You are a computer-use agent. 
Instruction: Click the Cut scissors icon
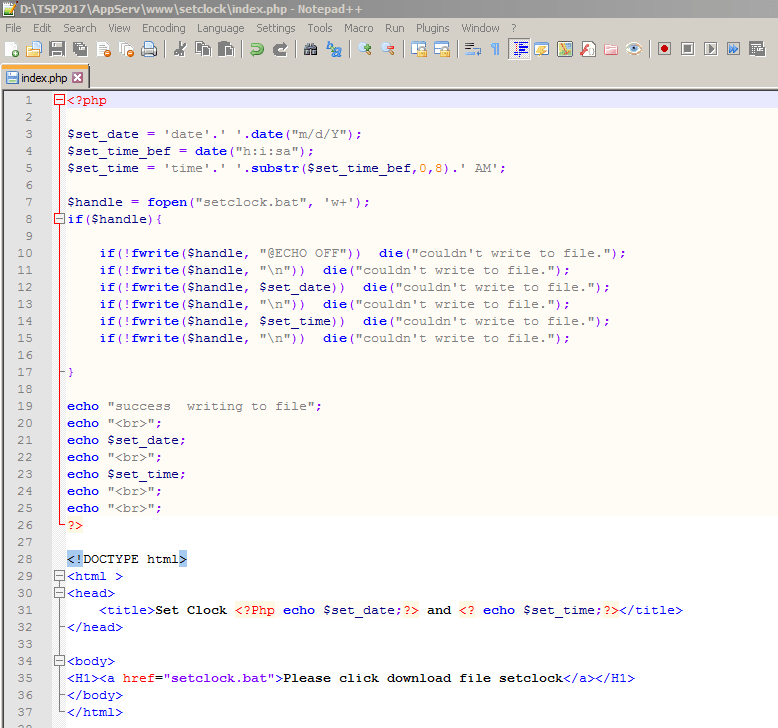coord(180,49)
